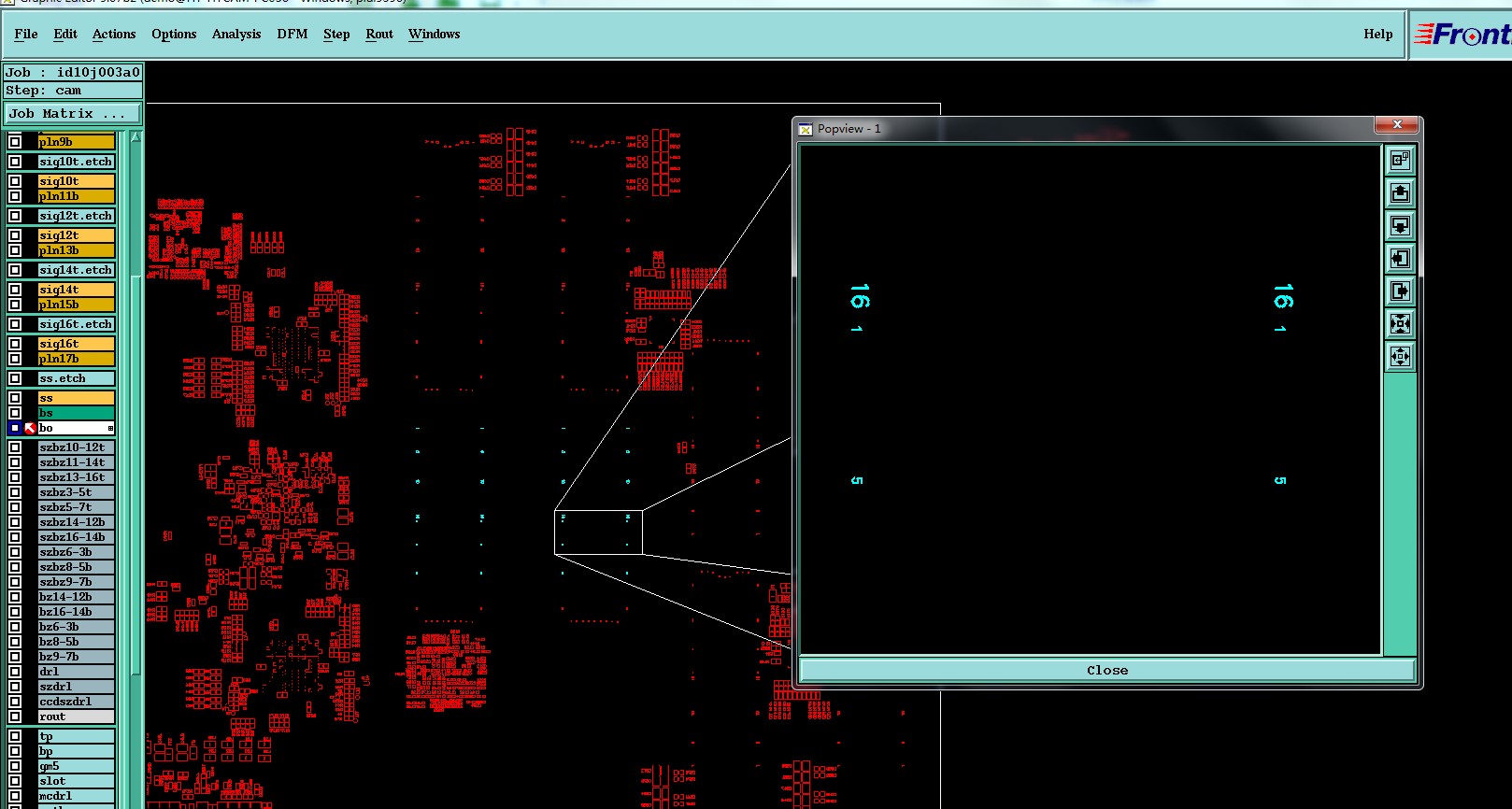
Task: Select the sig14t.etch layer name
Action: pyautogui.click(x=77, y=270)
